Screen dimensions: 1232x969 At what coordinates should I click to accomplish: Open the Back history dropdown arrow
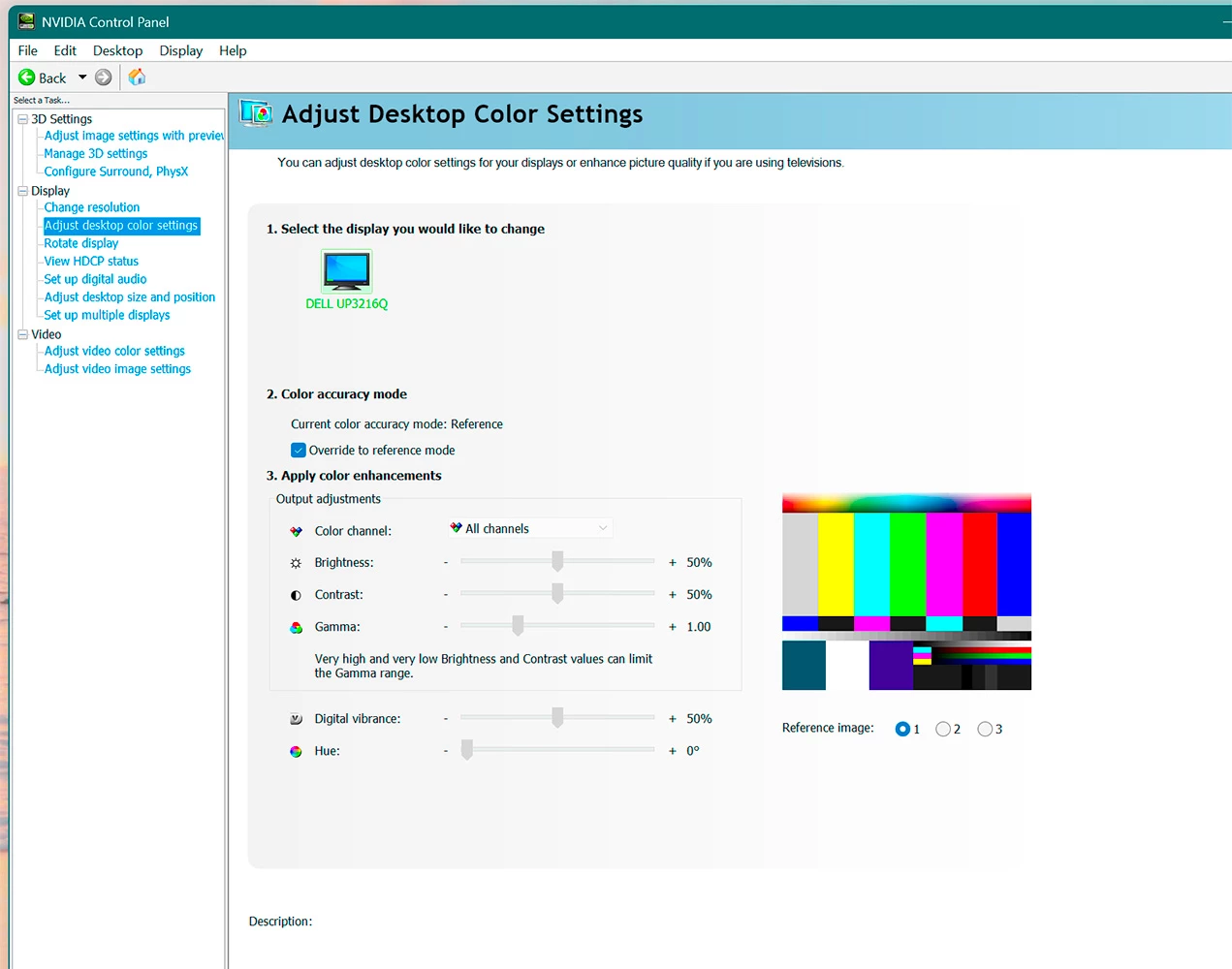coord(82,78)
